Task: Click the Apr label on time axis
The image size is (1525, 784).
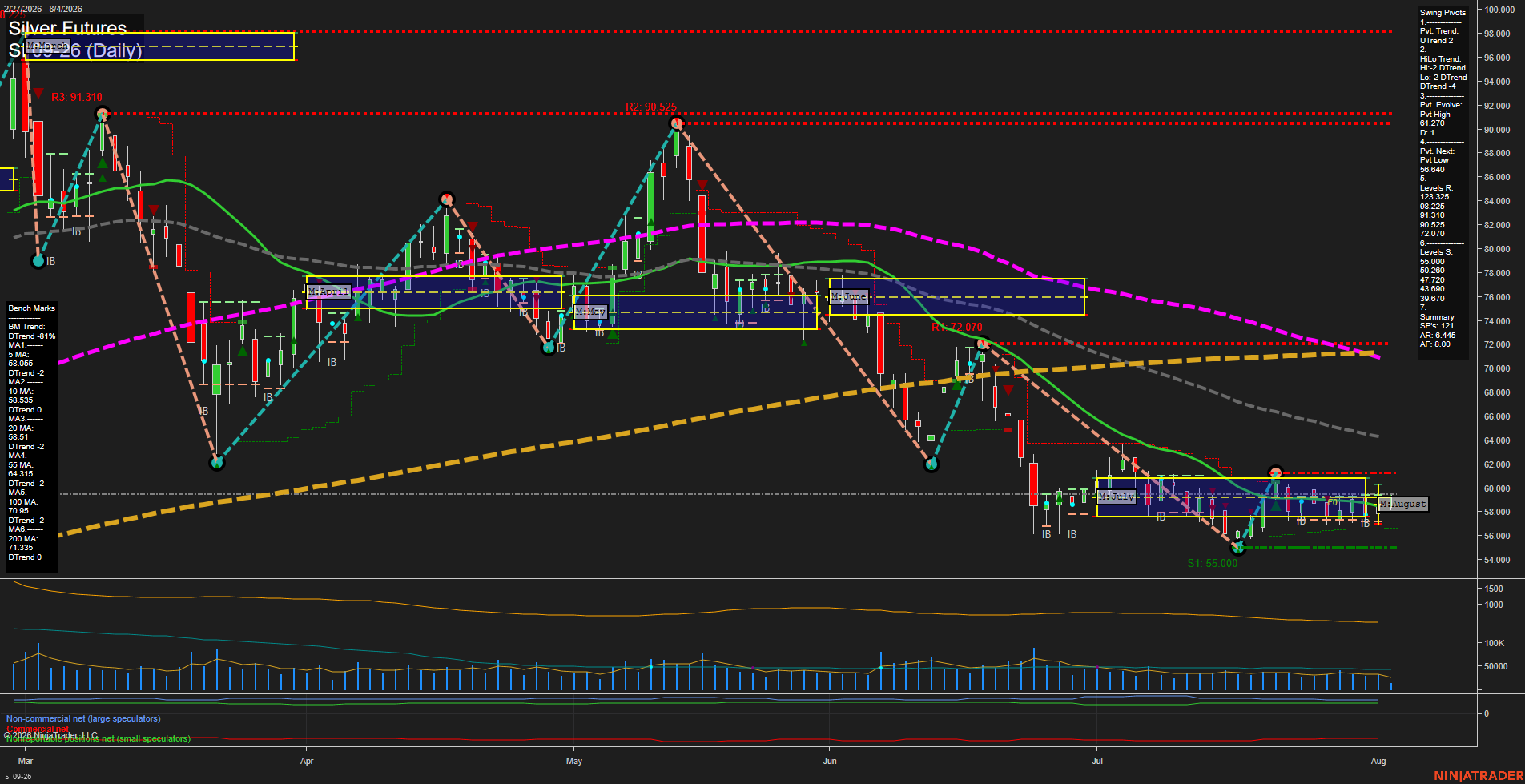Action: (307, 761)
